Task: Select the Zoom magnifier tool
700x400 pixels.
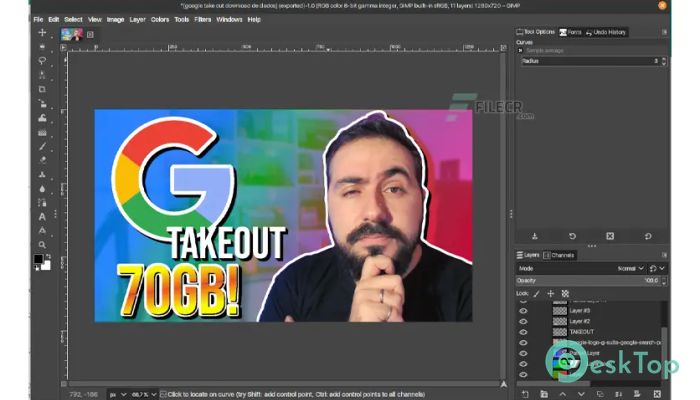Action: click(x=42, y=245)
